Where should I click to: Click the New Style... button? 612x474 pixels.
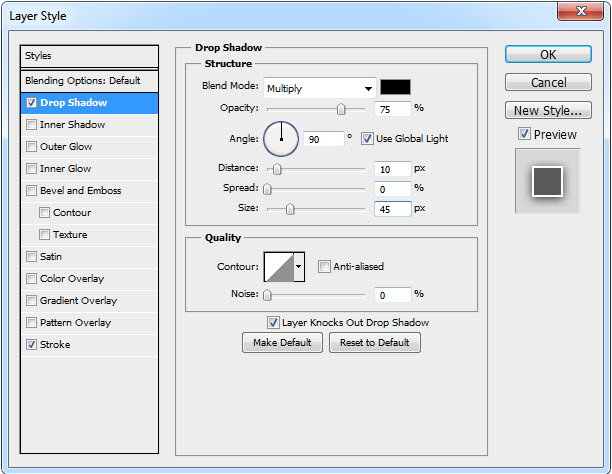coord(548,110)
